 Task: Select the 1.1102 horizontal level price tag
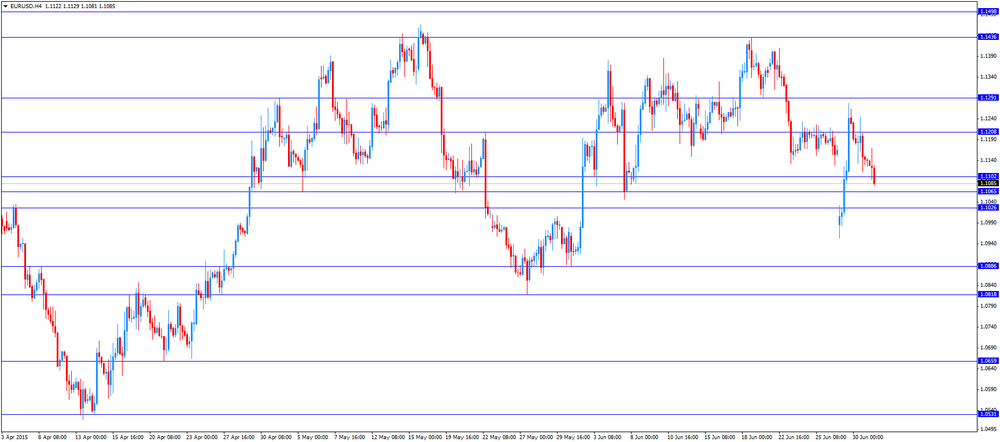pos(988,176)
